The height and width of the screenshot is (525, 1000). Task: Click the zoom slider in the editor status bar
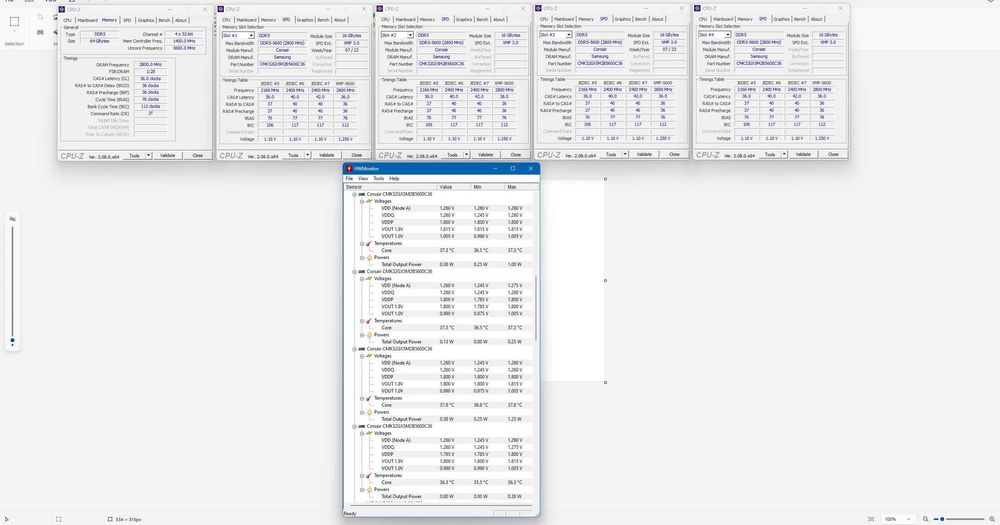point(959,519)
